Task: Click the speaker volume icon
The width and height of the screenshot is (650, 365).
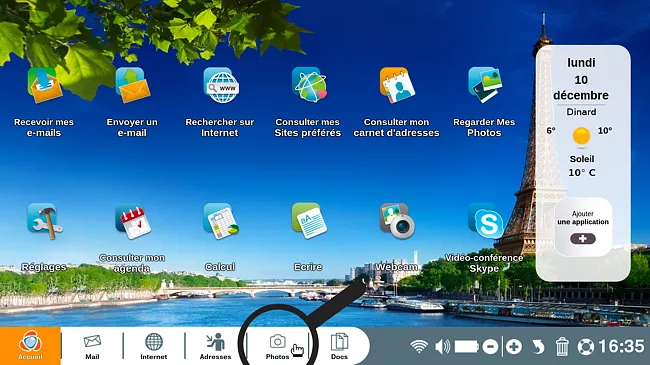Action: 443,346
